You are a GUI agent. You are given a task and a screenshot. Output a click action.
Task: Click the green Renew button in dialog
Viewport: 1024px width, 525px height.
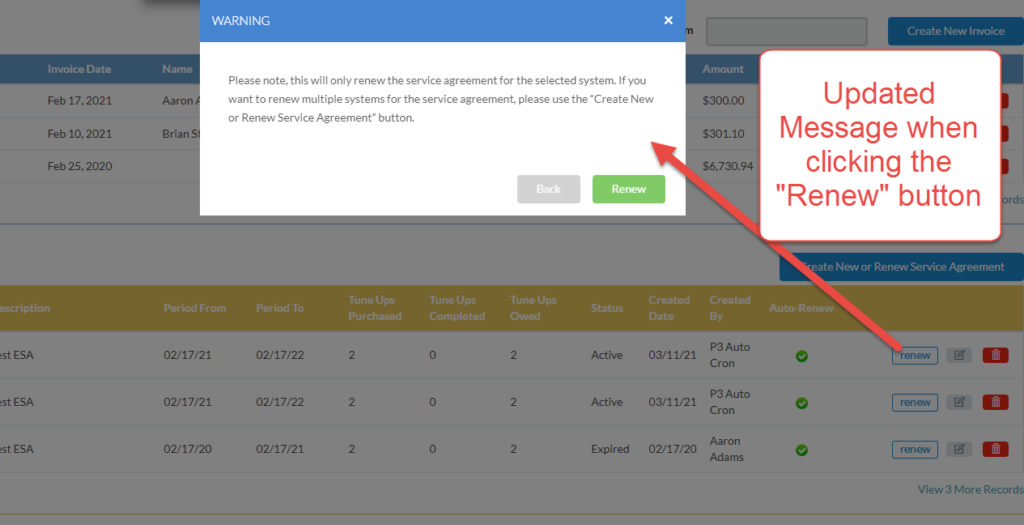pyautogui.click(x=628, y=189)
